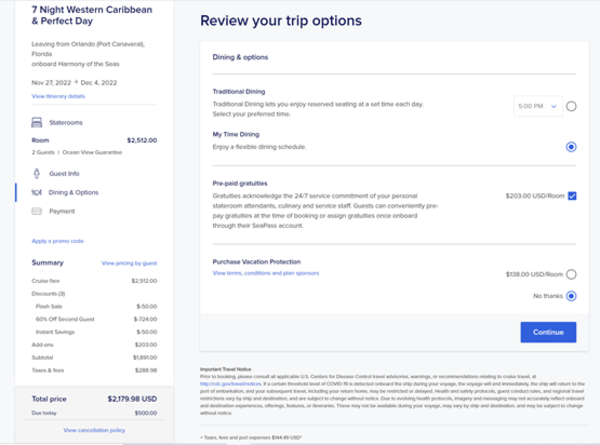Viewport: 600px width, 445px height.
Task: Uncheck the Pre-paid gratuities checkbox
Action: [x=571, y=196]
